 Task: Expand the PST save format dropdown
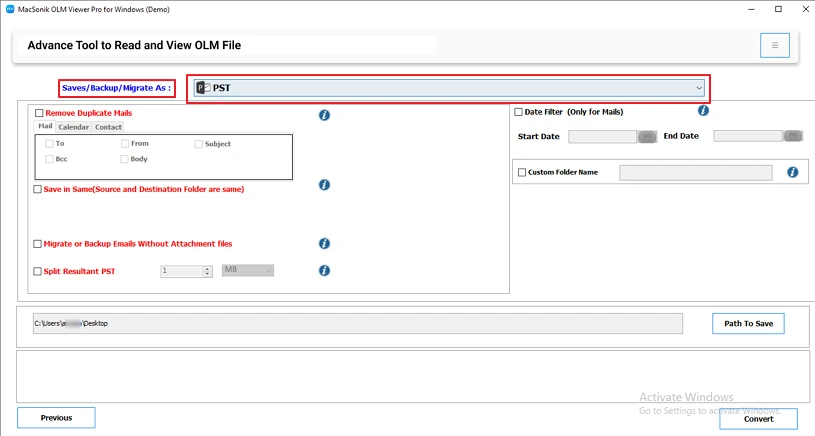click(449, 88)
